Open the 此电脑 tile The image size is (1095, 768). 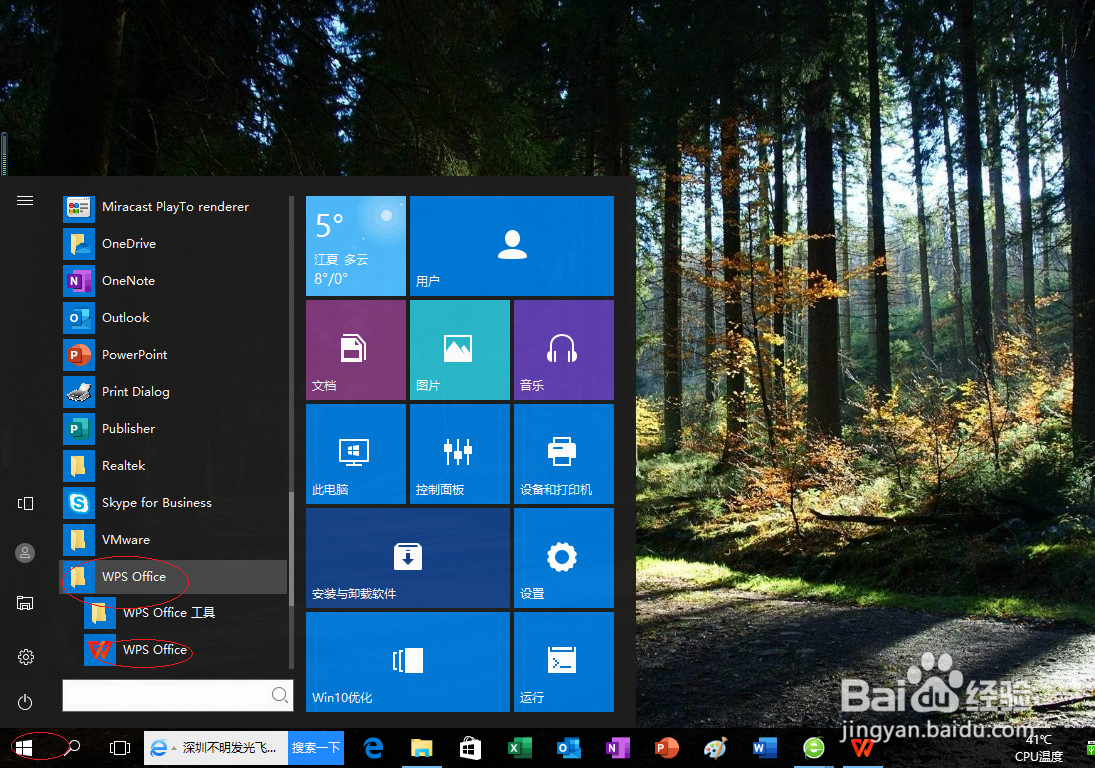pos(355,454)
